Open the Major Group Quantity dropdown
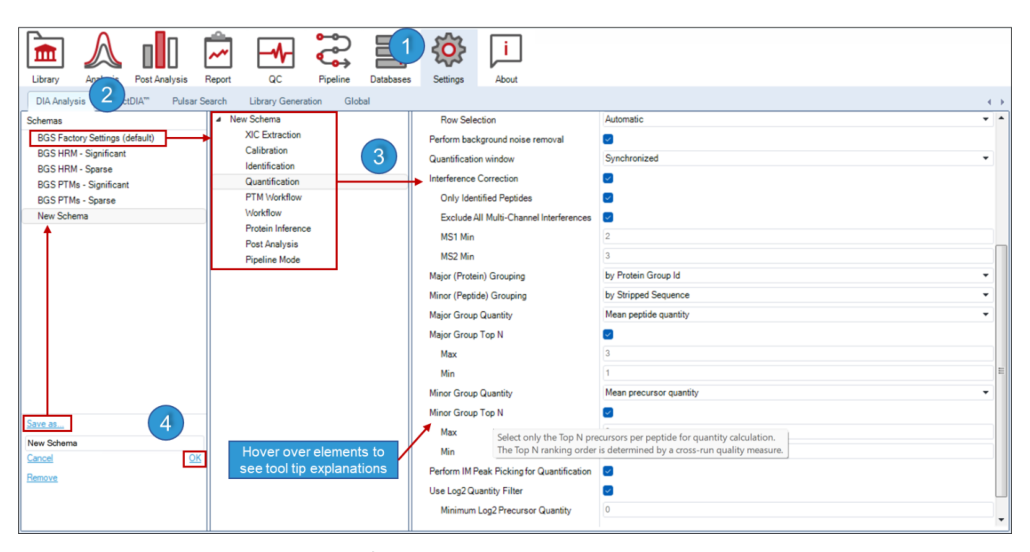The width and height of the screenshot is (1030, 552). [x=797, y=315]
